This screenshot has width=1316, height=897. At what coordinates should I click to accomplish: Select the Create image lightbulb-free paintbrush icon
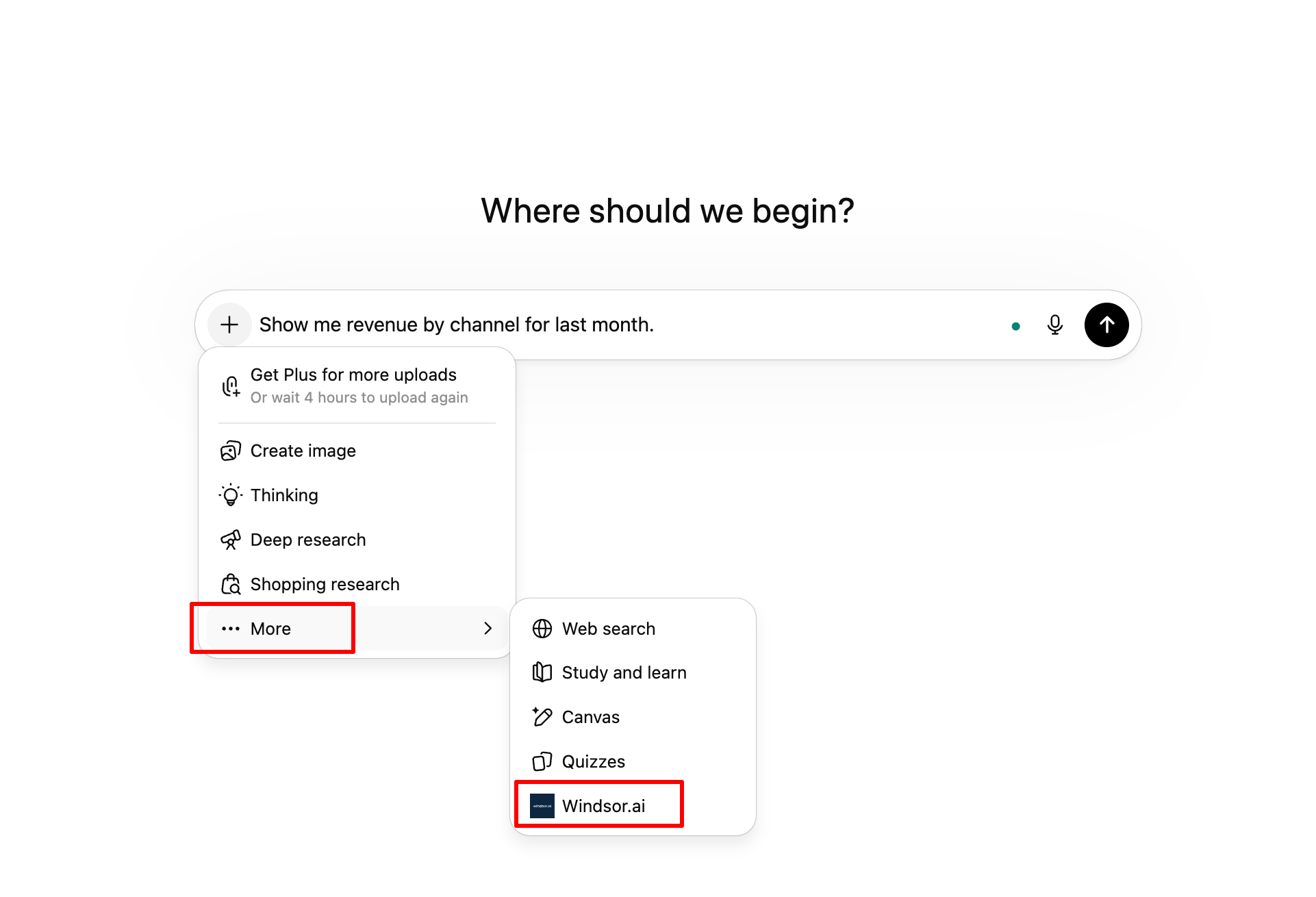click(x=231, y=451)
